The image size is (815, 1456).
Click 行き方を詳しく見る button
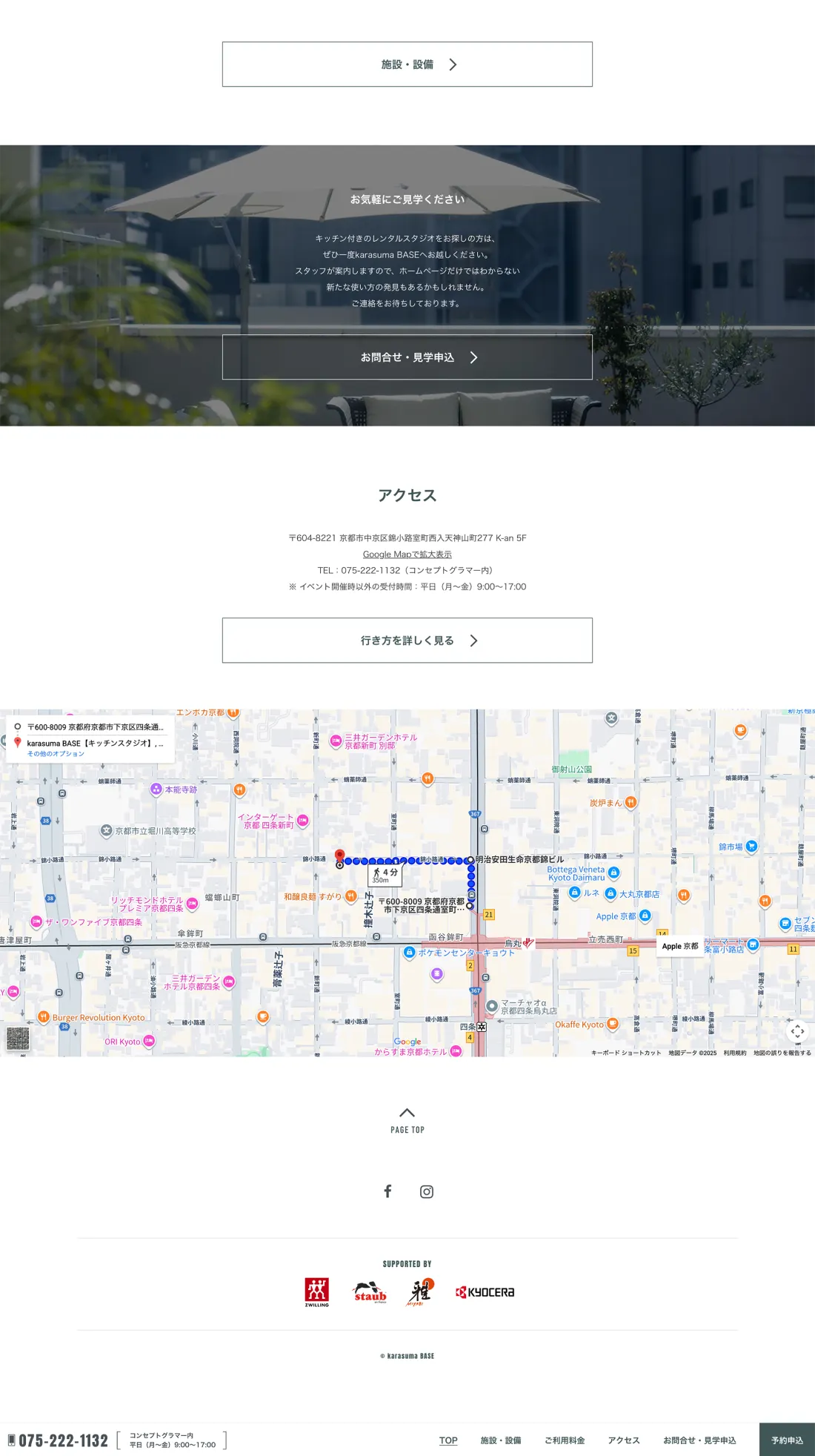408,641
